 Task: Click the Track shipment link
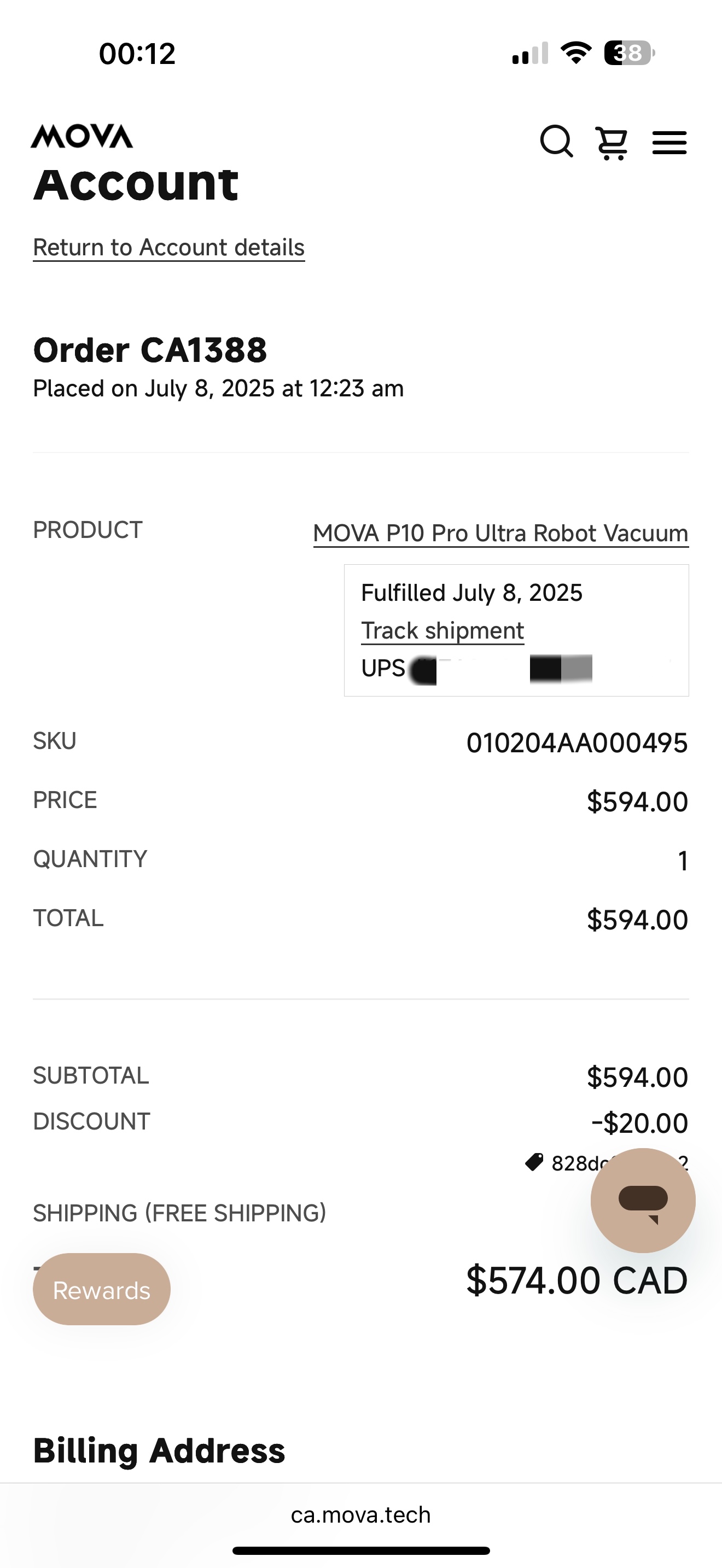click(442, 630)
